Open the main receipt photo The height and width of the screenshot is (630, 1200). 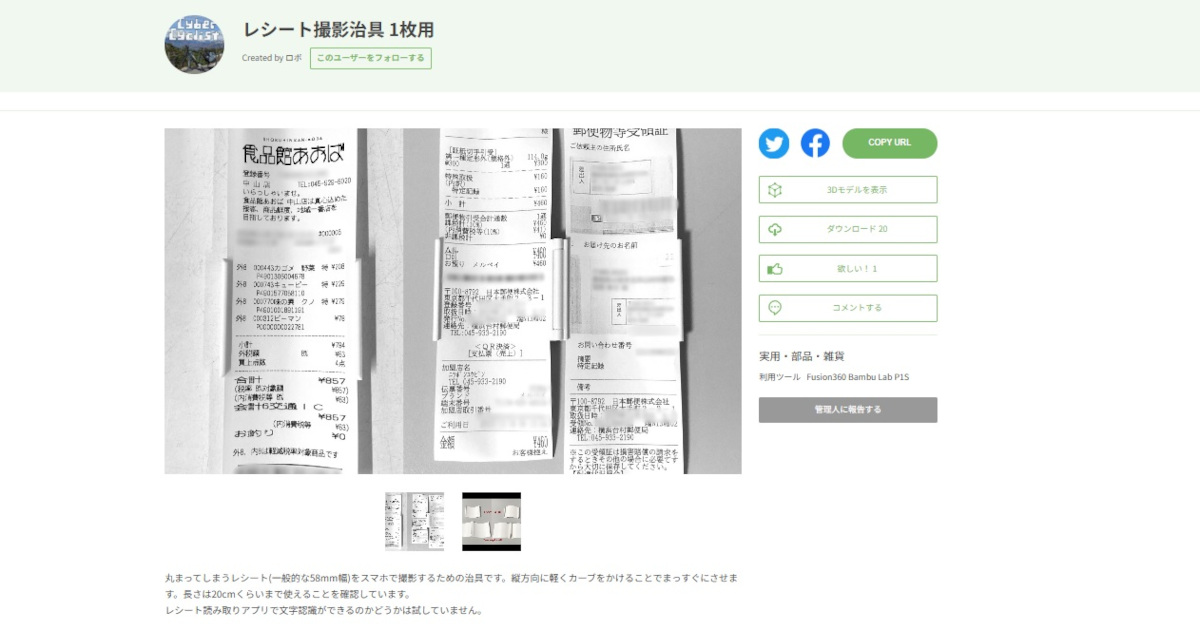[x=453, y=301]
